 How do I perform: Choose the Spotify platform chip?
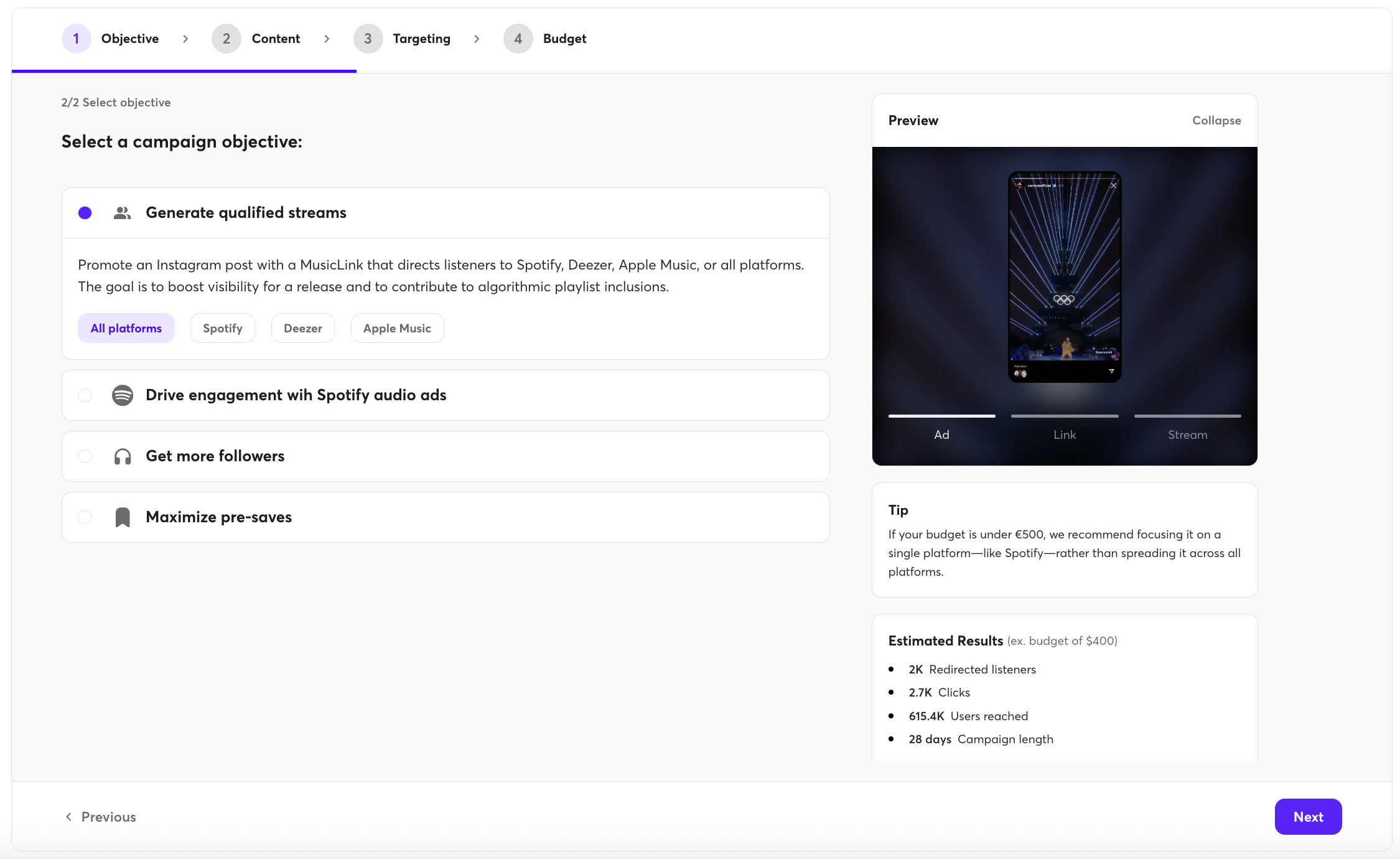223,328
